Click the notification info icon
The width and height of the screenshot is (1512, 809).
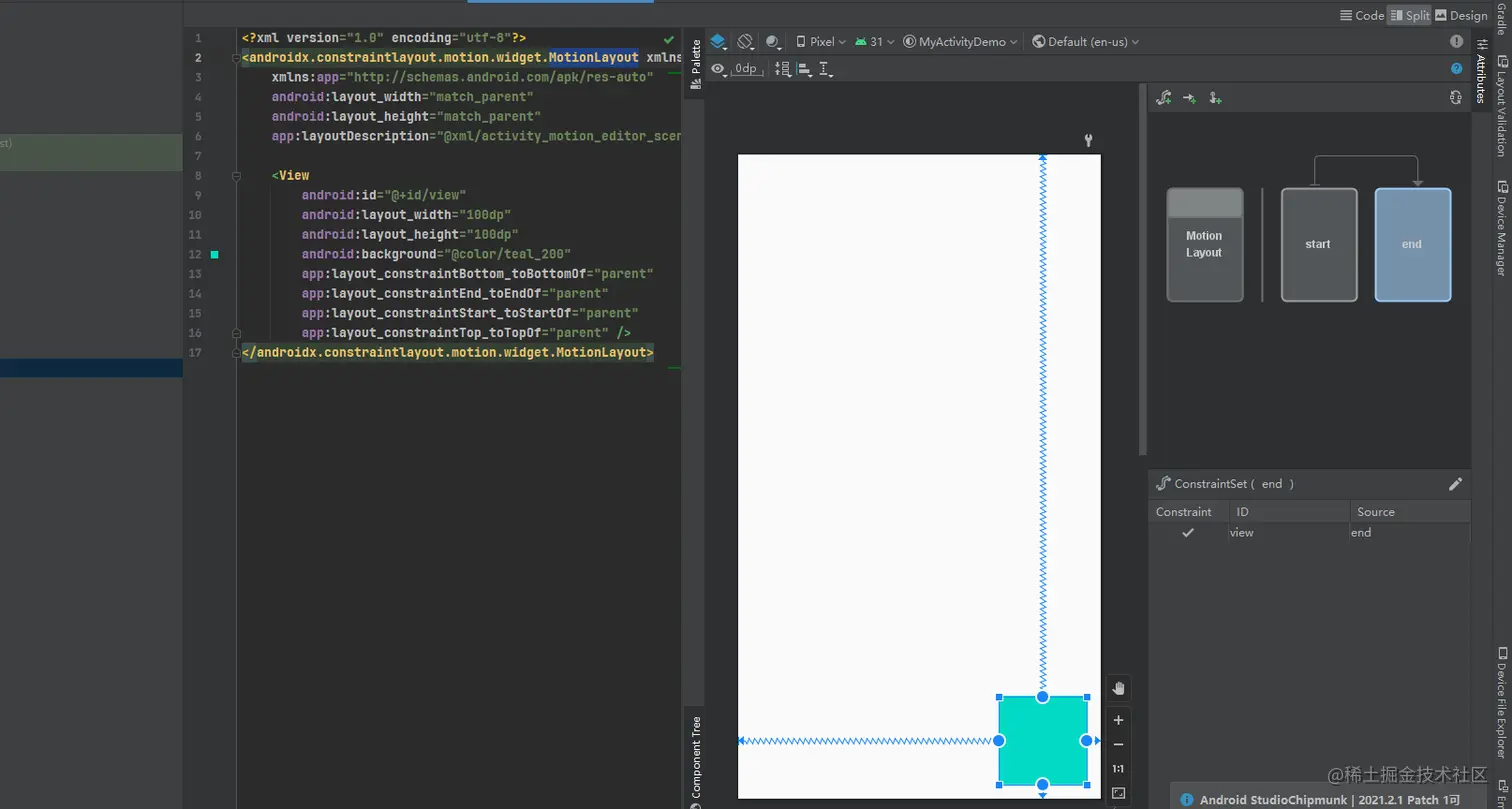pos(1186,800)
